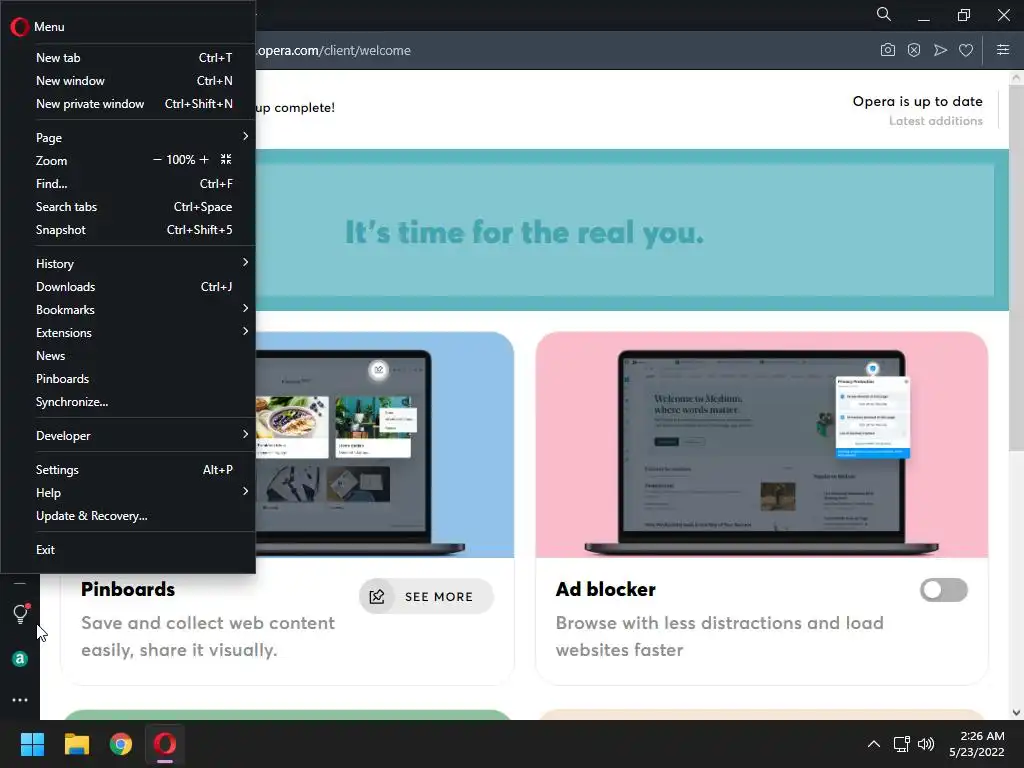Screen dimensions: 1024x768
Task: Click scrollbar up arrow
Action: [1016, 77]
